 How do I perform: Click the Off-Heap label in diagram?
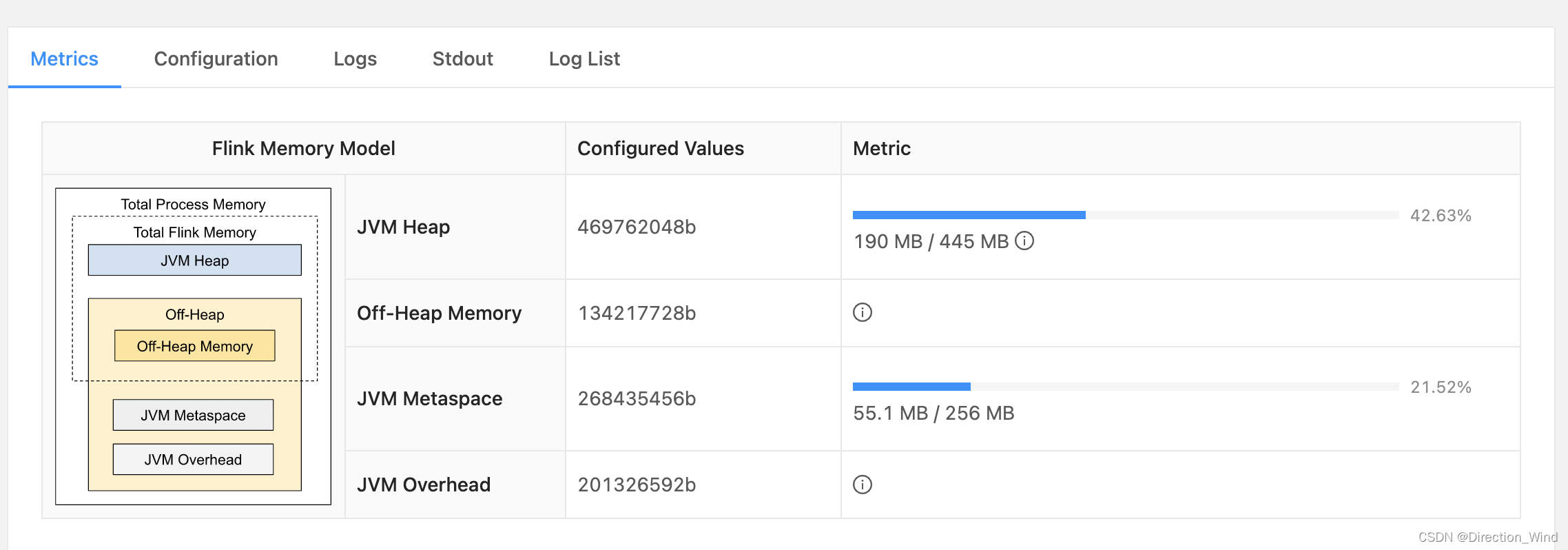point(195,314)
